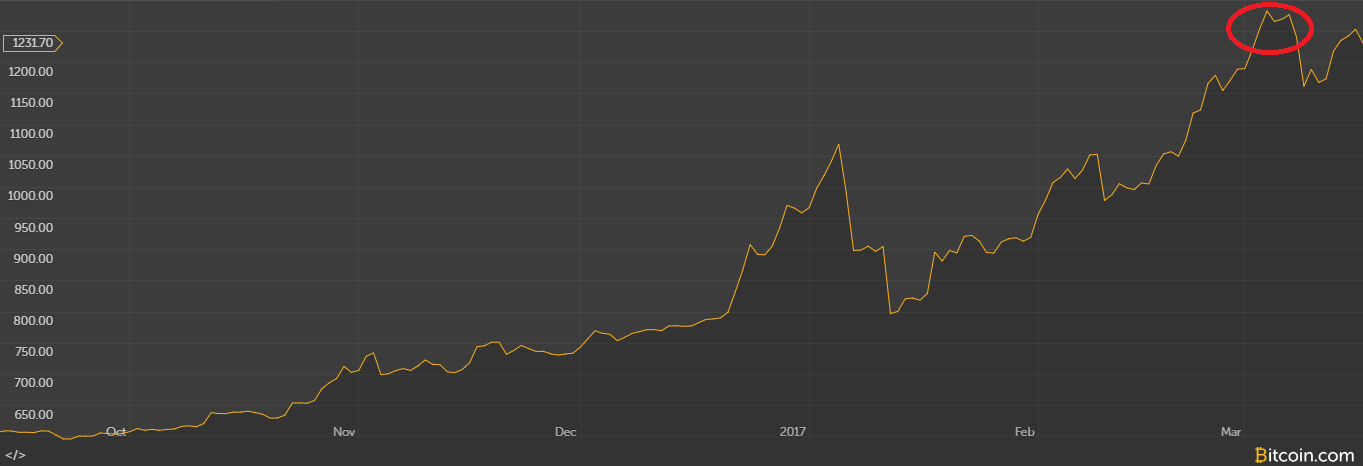Screen dimensions: 1363x466
Task: Click the 650.00 price axis label
Action: pyautogui.click(x=33, y=414)
